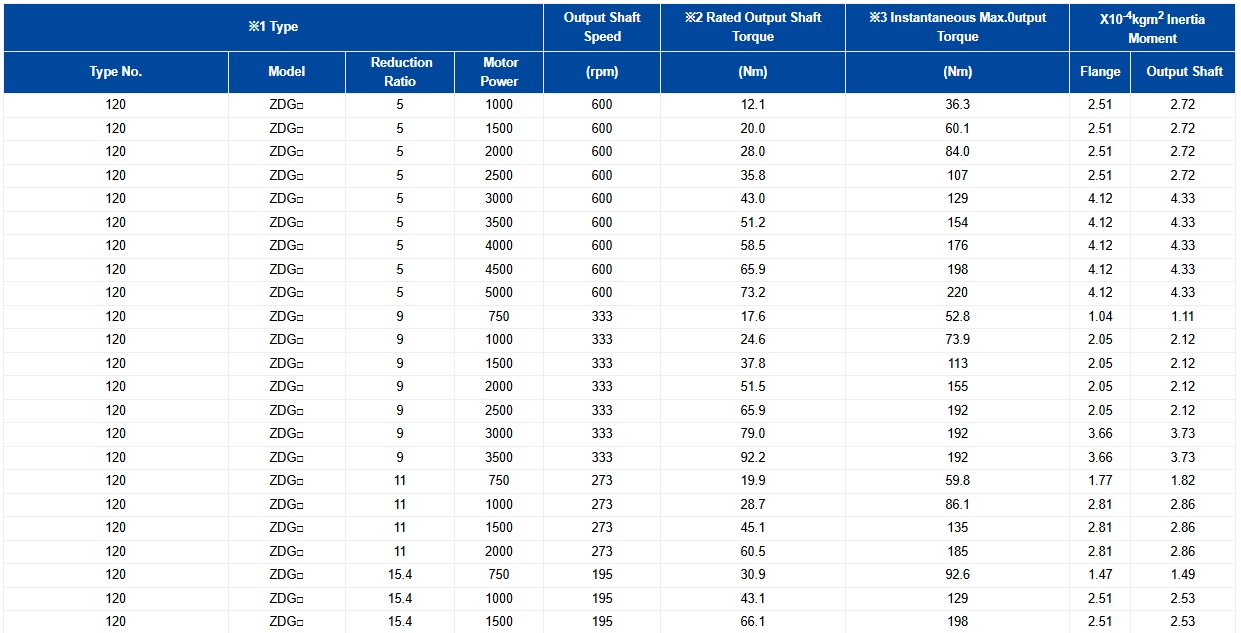Click the Flange sub-header
Image resolution: width=1241 pixels, height=633 pixels.
click(x=1100, y=72)
